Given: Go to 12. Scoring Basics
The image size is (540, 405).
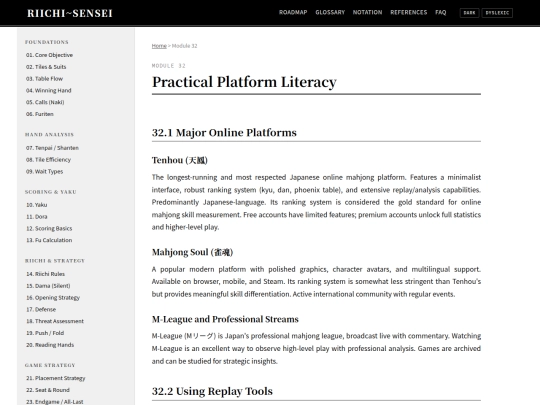Looking at the screenshot, I should [x=49, y=228].
